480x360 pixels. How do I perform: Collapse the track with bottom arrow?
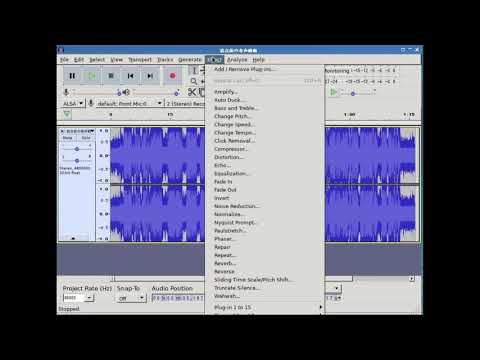73,238
